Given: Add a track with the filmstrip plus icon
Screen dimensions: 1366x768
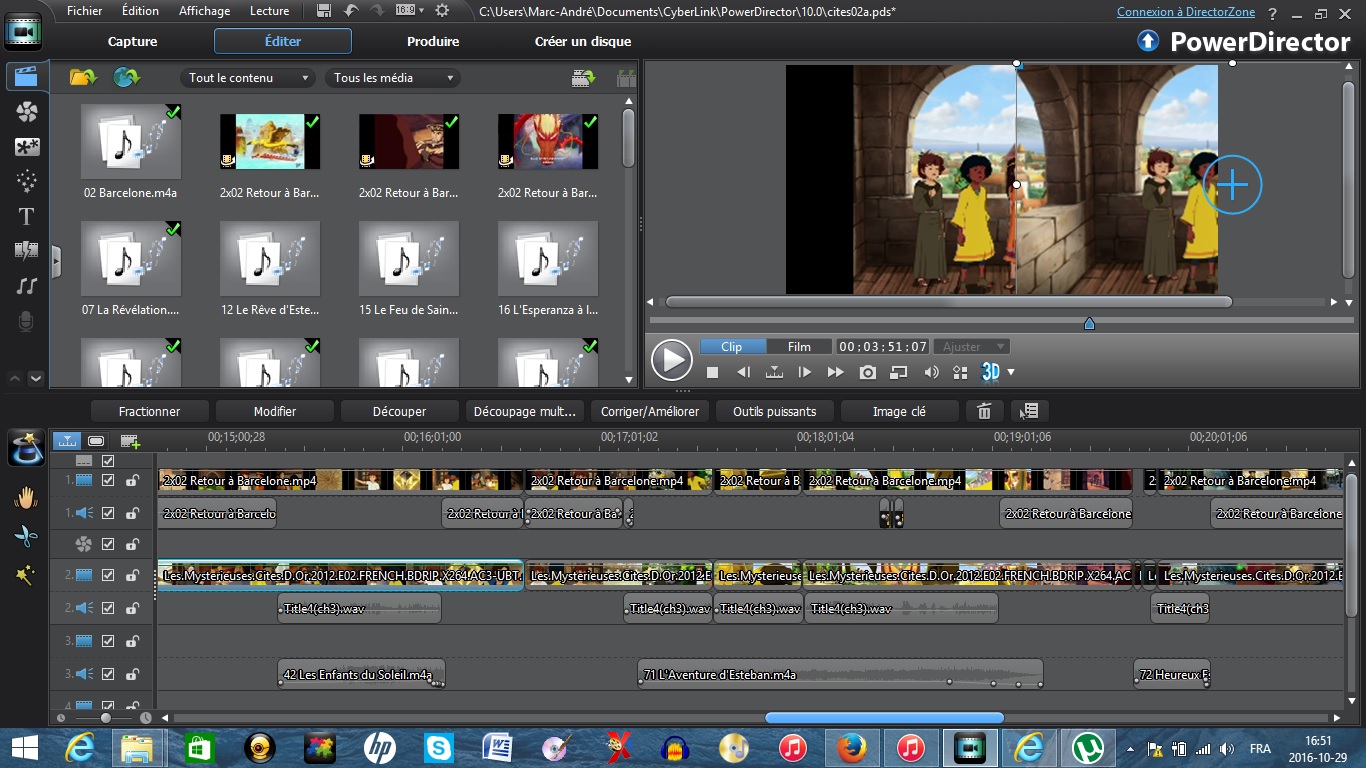Looking at the screenshot, I should [x=130, y=440].
